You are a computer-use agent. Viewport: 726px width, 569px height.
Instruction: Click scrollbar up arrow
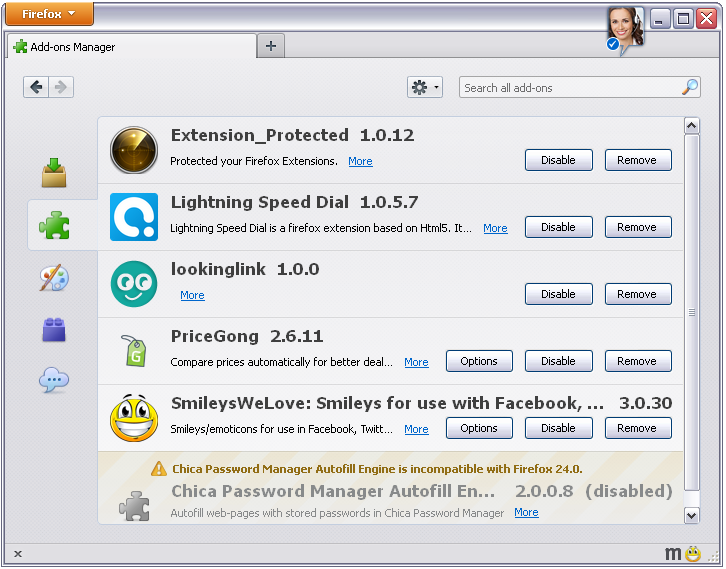pos(691,125)
